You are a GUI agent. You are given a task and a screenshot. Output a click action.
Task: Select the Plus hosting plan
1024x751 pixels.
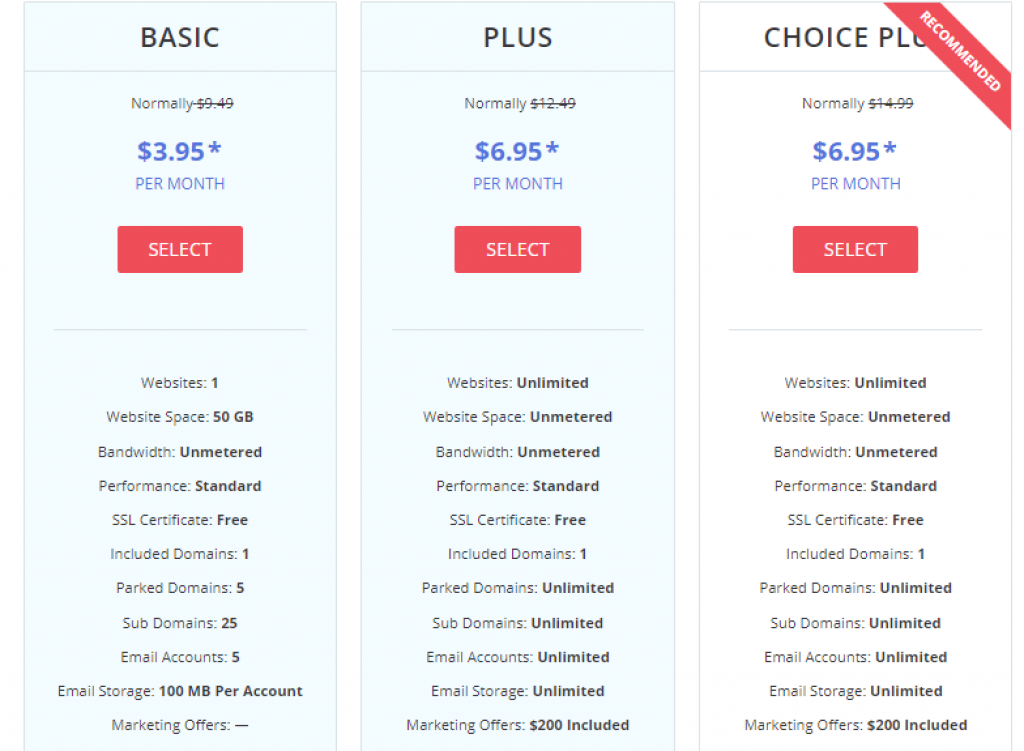point(517,249)
